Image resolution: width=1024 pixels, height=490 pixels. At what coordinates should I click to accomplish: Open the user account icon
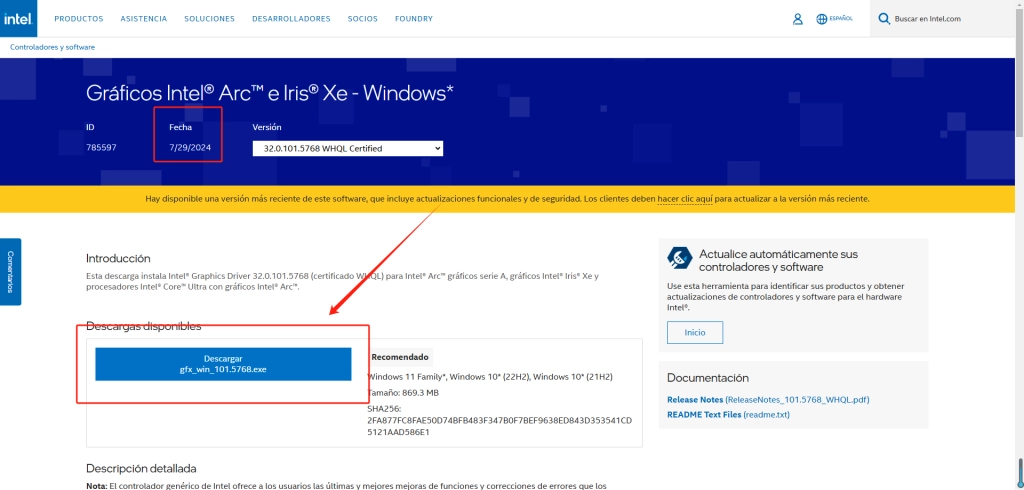point(797,19)
